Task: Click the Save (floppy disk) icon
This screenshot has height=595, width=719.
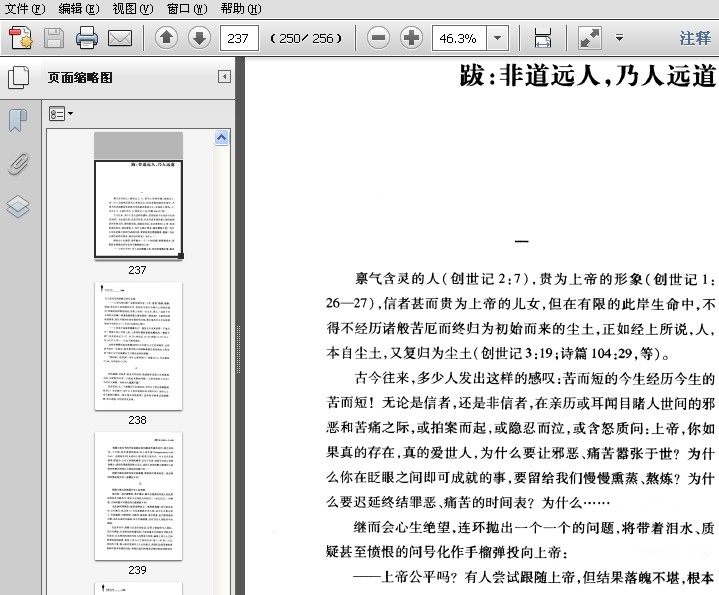Action: [54, 38]
